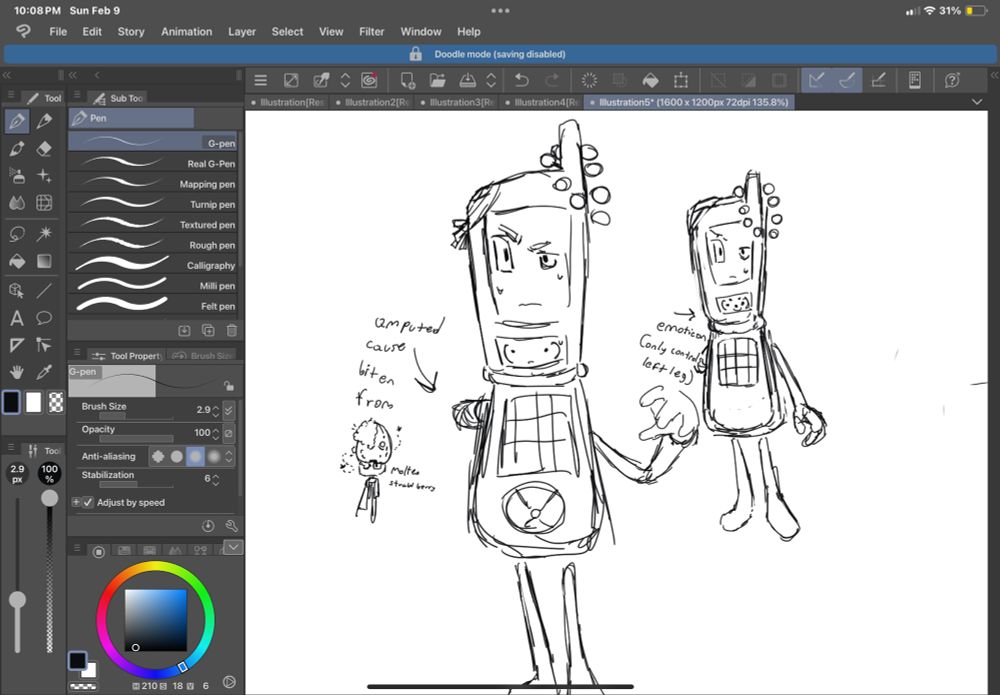Select the Eraser tool
1000x695 pixels.
[x=44, y=149]
